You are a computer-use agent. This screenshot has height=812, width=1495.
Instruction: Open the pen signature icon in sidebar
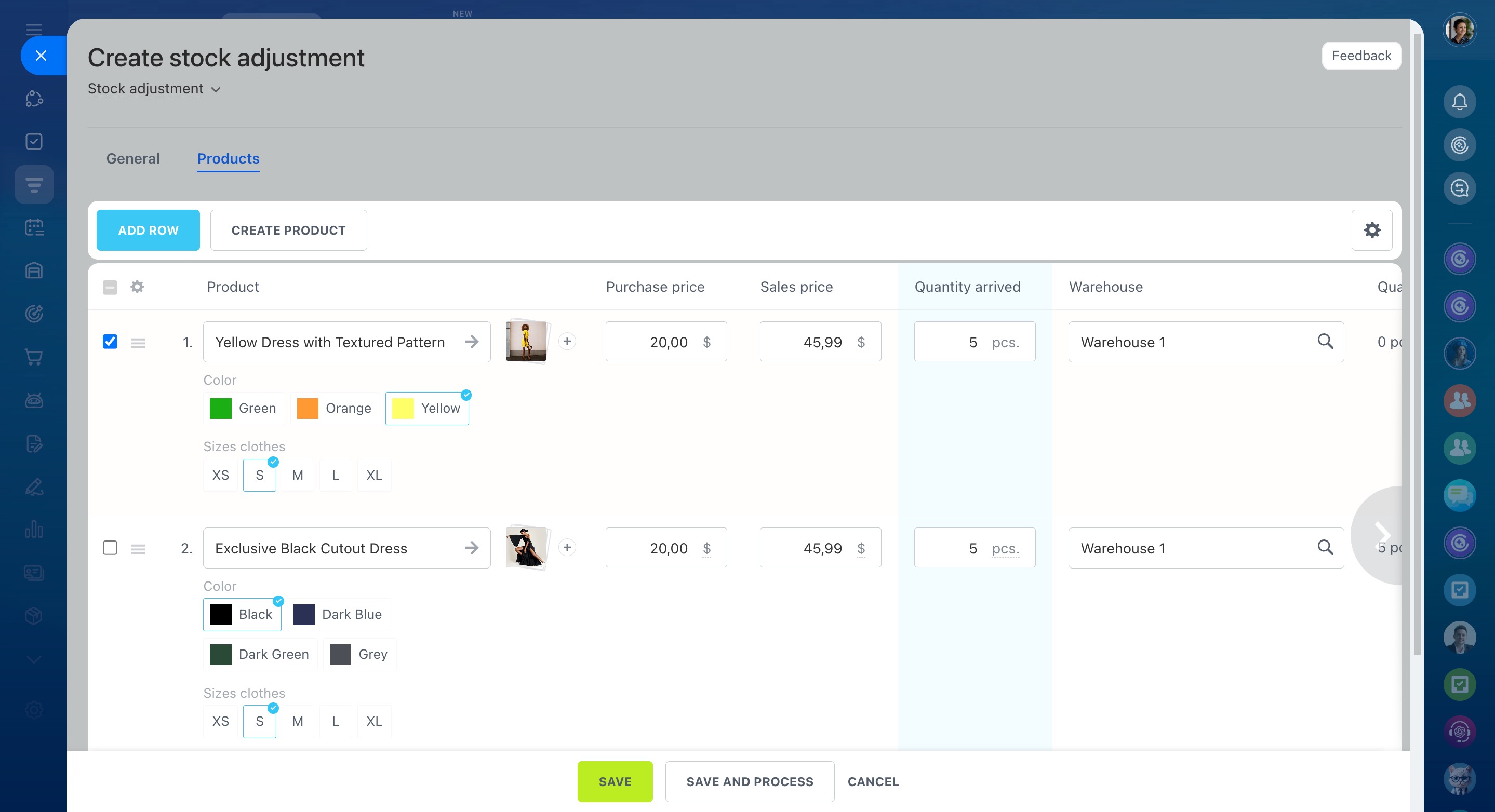[34, 486]
